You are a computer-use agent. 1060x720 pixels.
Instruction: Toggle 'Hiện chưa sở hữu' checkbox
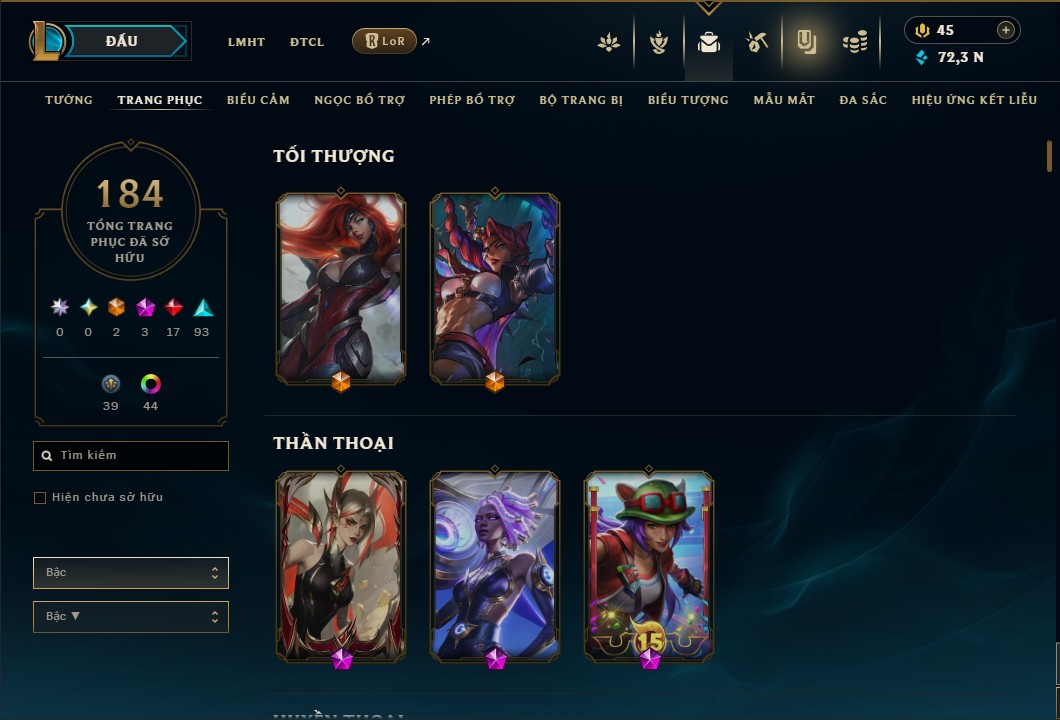pos(40,498)
